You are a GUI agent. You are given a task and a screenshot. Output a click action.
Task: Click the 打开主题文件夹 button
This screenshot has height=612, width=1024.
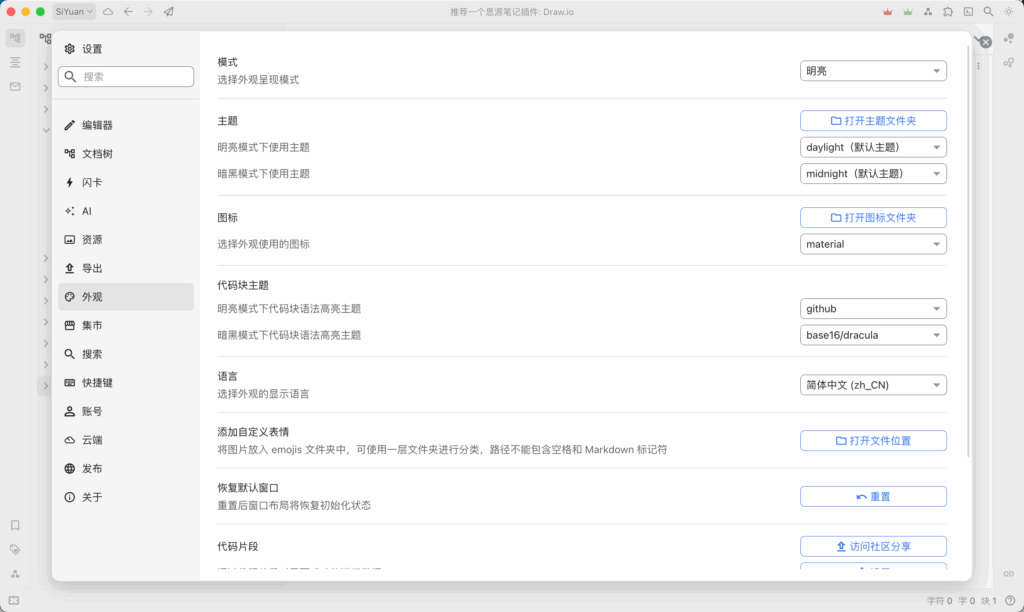click(873, 121)
